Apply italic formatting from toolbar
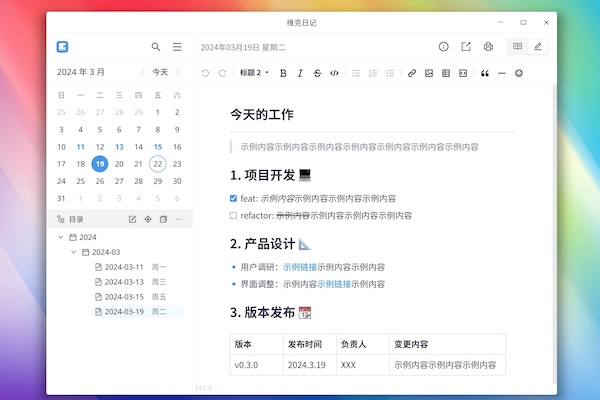The image size is (600, 400). pos(300,73)
